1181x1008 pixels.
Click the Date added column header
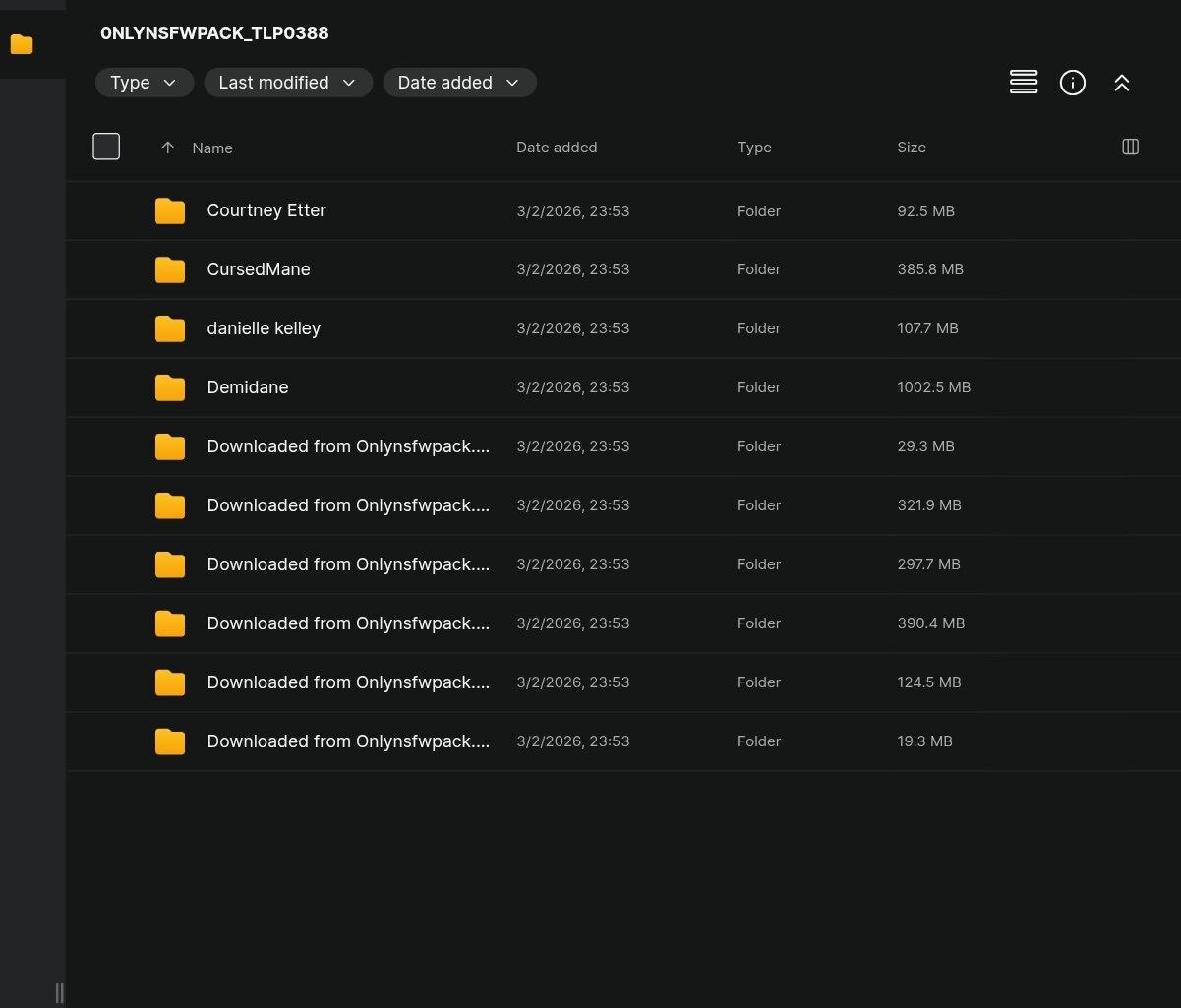tap(557, 148)
